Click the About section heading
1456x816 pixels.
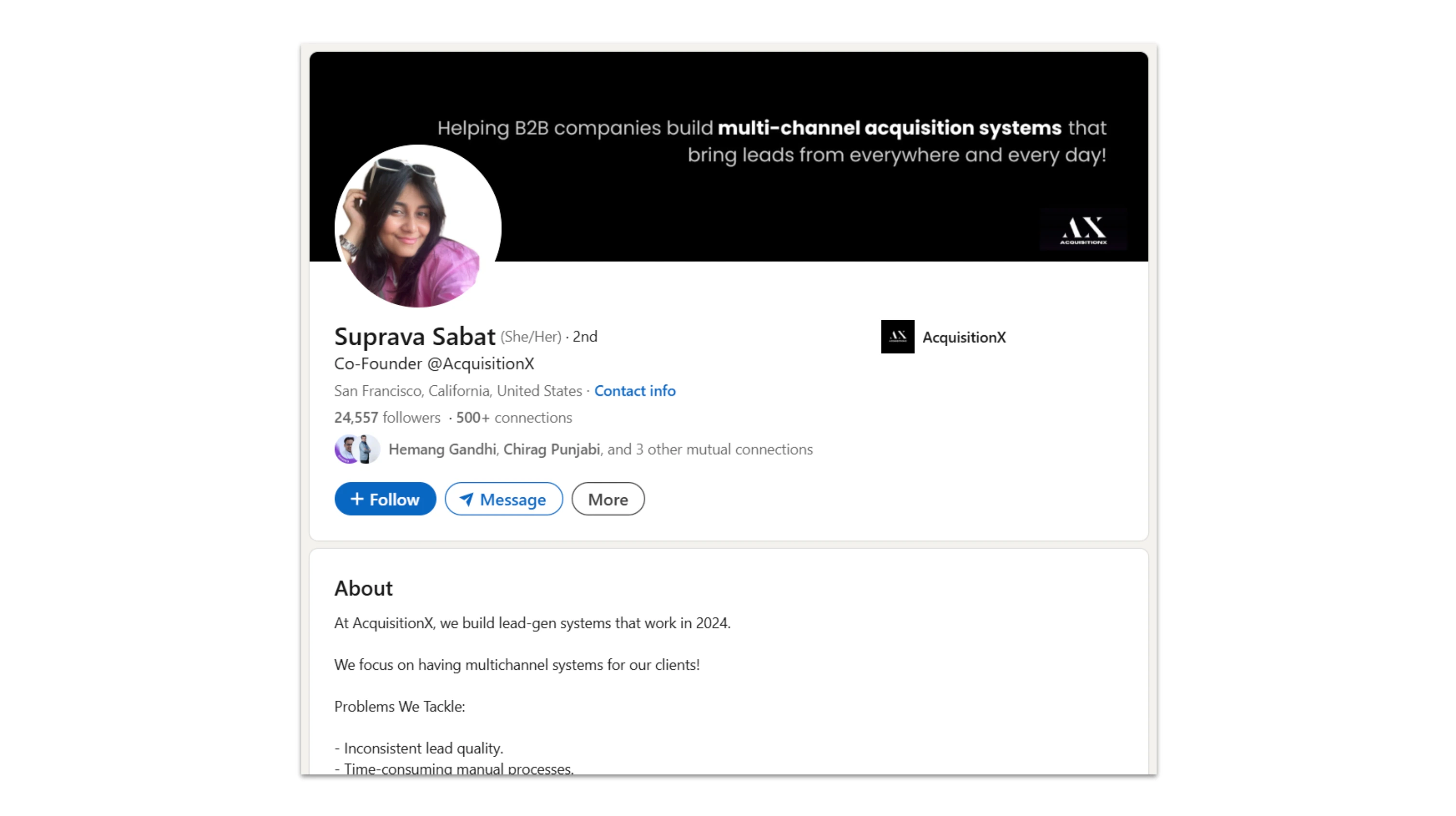(363, 589)
